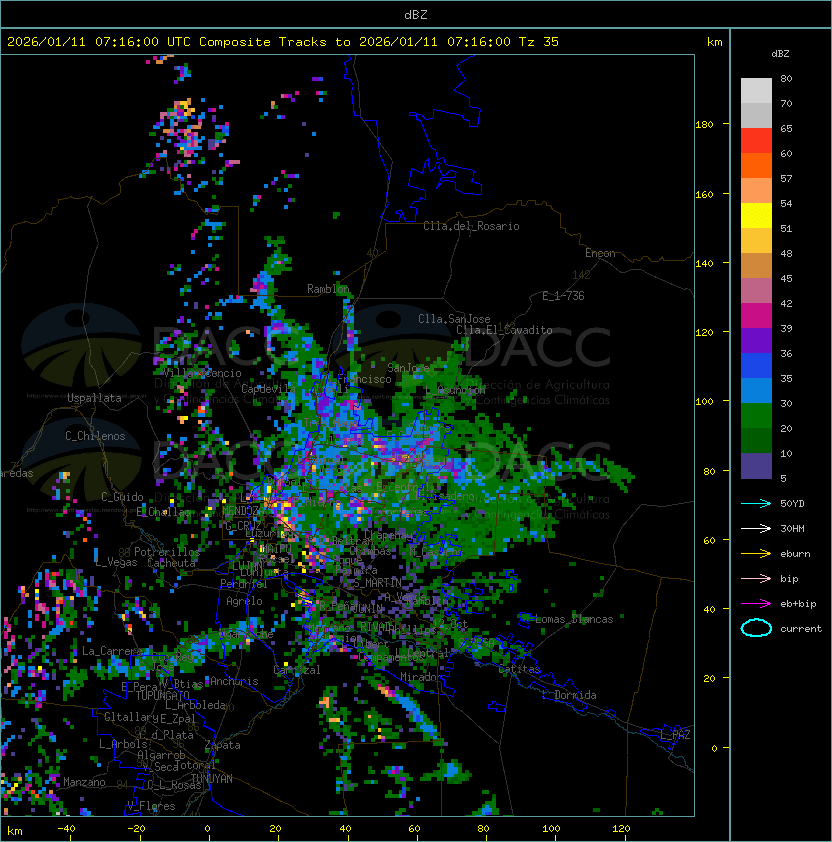832x842 pixels.
Task: Click the 'eburn' legend label
Action: click(795, 554)
